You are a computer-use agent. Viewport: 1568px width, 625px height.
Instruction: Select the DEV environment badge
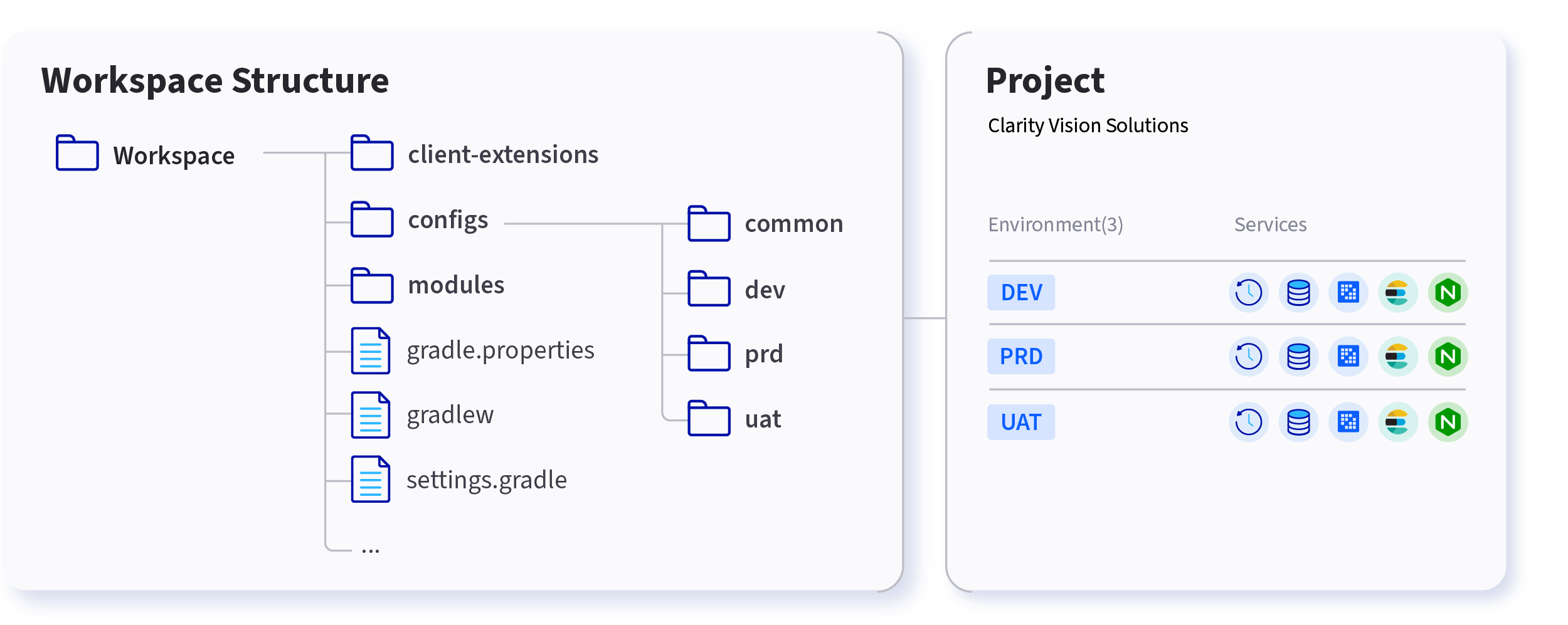1021,293
